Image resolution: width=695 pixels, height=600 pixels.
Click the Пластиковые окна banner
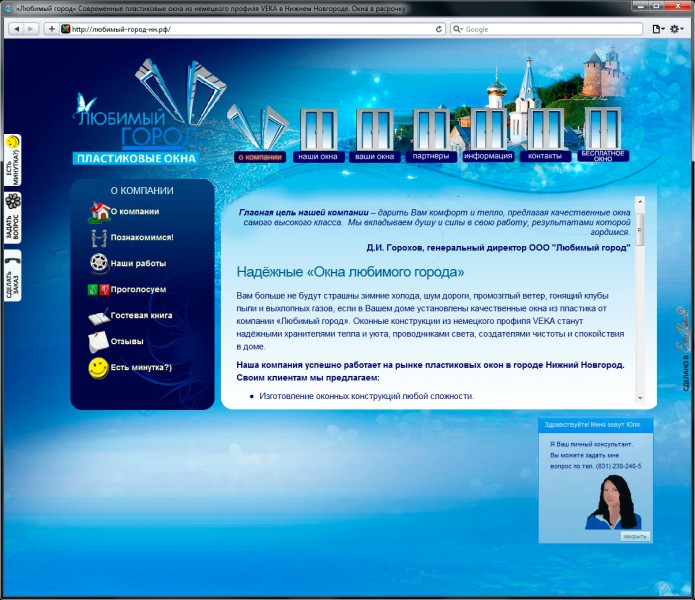point(136,158)
